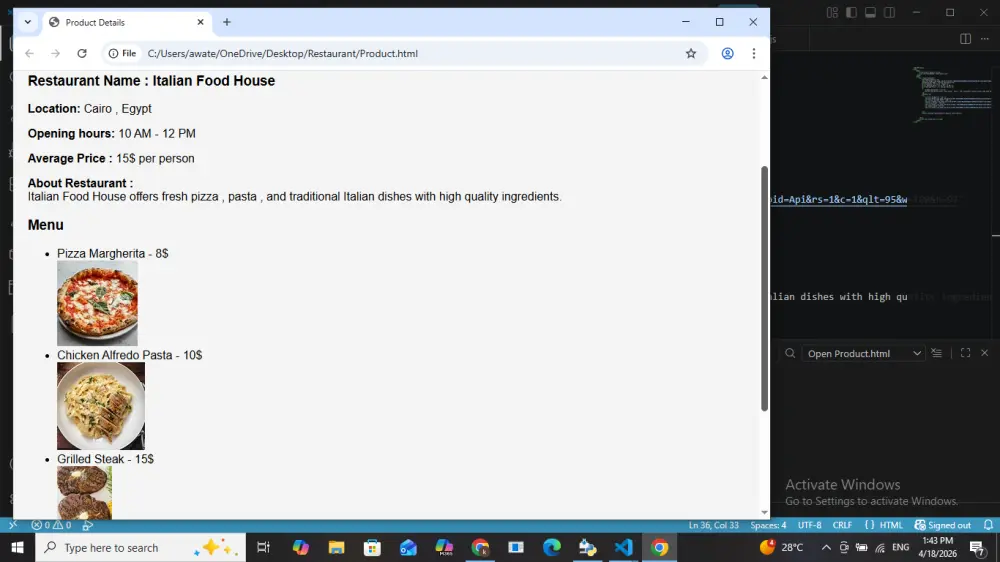Open Chrome's three-dot menu
This screenshot has width=1000, height=562.
(754, 54)
